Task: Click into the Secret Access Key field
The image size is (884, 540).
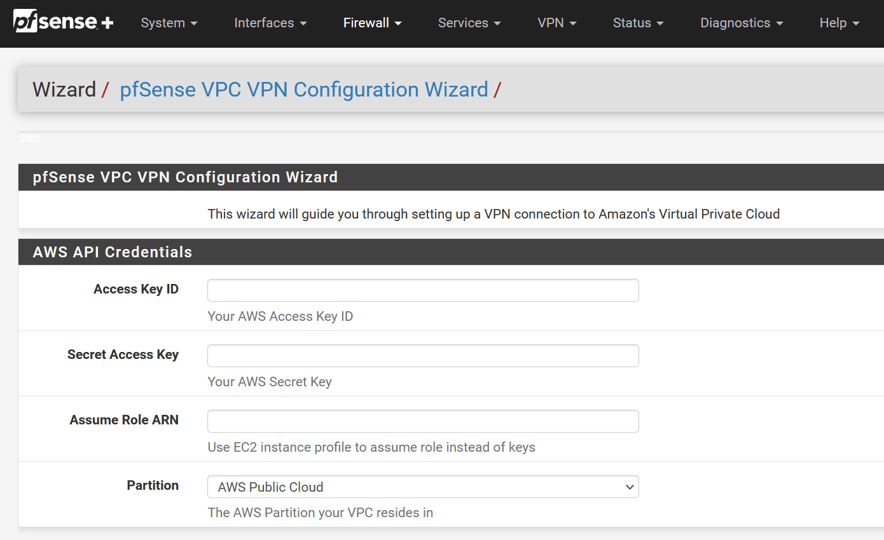Action: [x=423, y=356]
